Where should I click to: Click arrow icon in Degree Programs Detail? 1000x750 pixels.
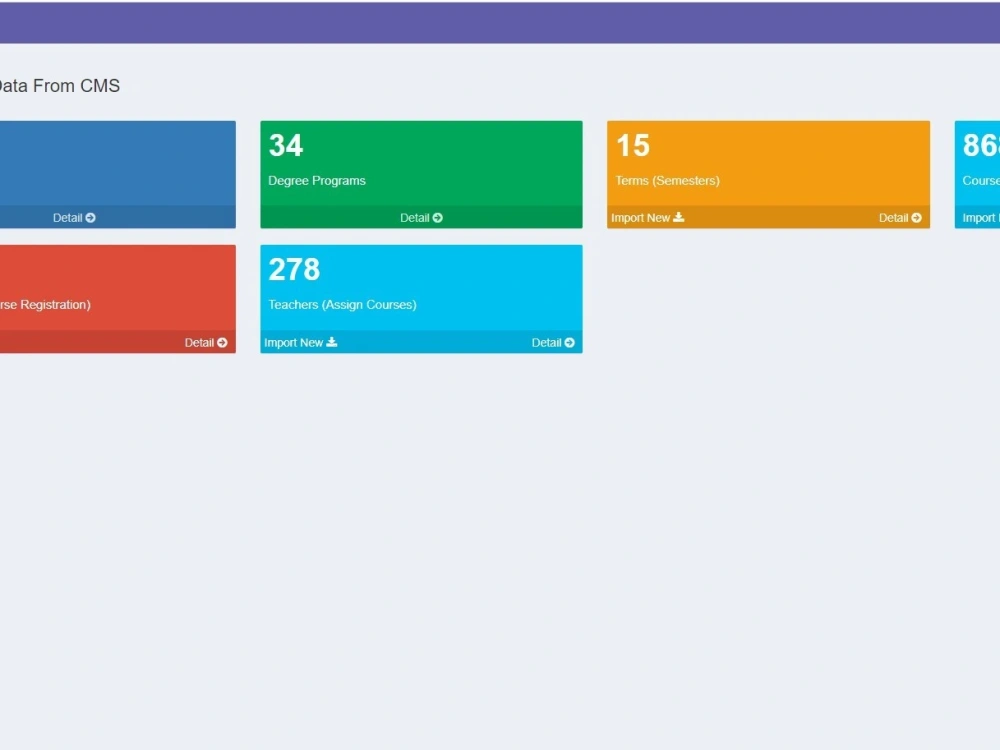(x=438, y=217)
